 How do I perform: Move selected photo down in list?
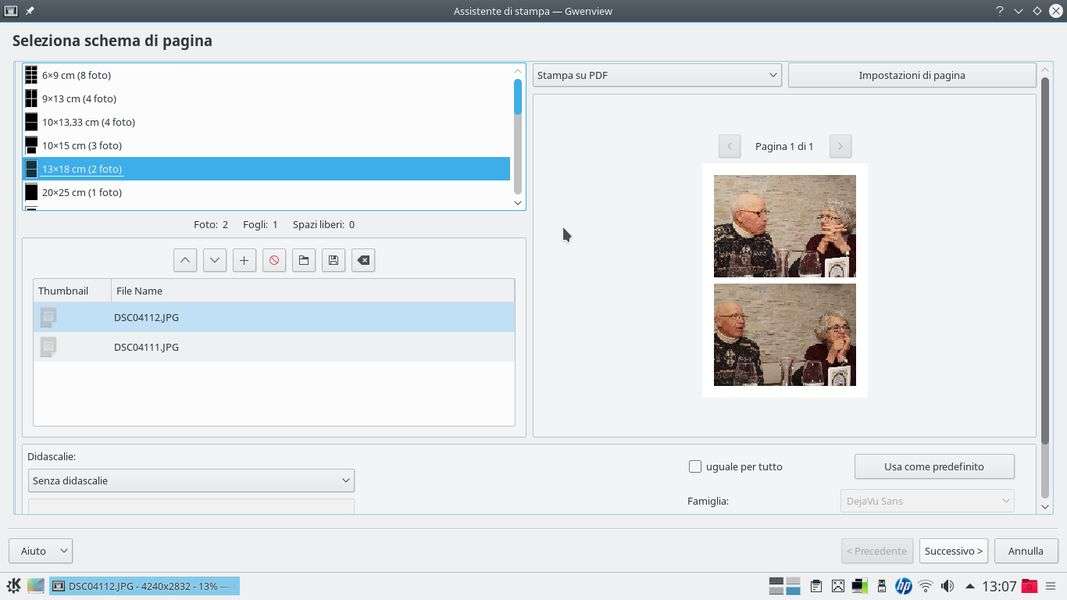tap(214, 260)
